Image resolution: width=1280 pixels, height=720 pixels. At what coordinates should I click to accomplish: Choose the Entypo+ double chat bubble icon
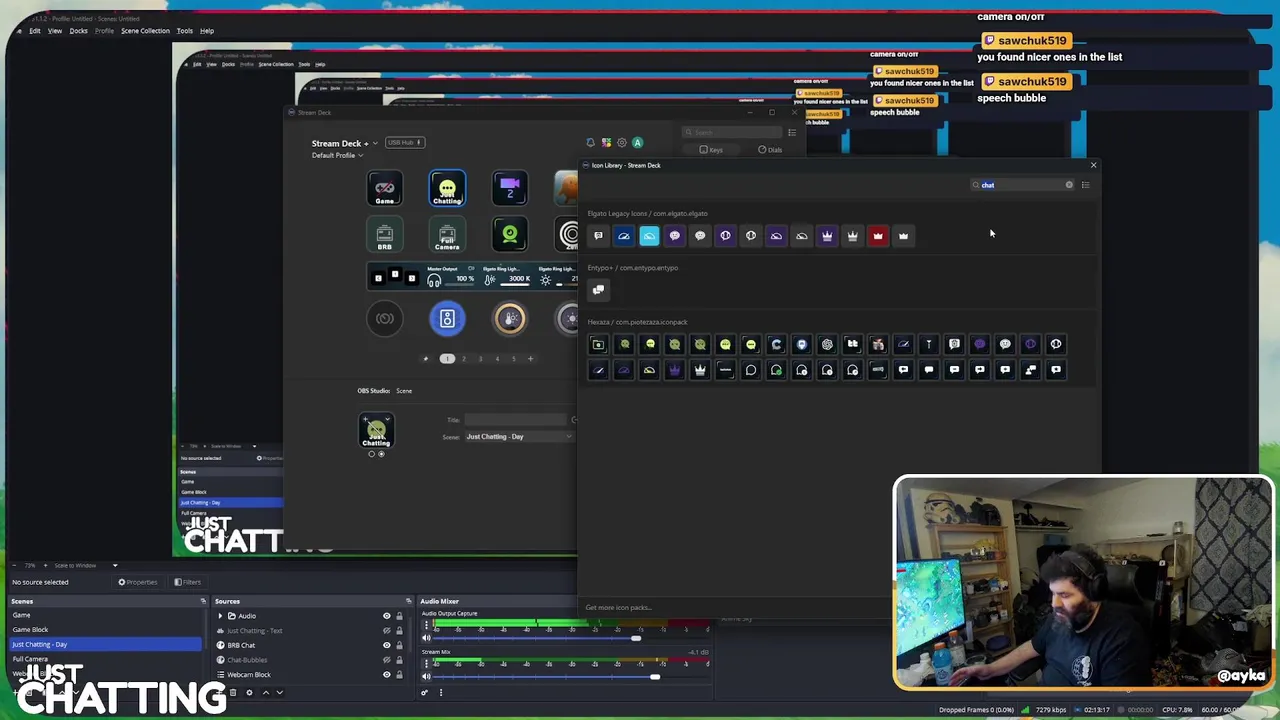click(598, 290)
